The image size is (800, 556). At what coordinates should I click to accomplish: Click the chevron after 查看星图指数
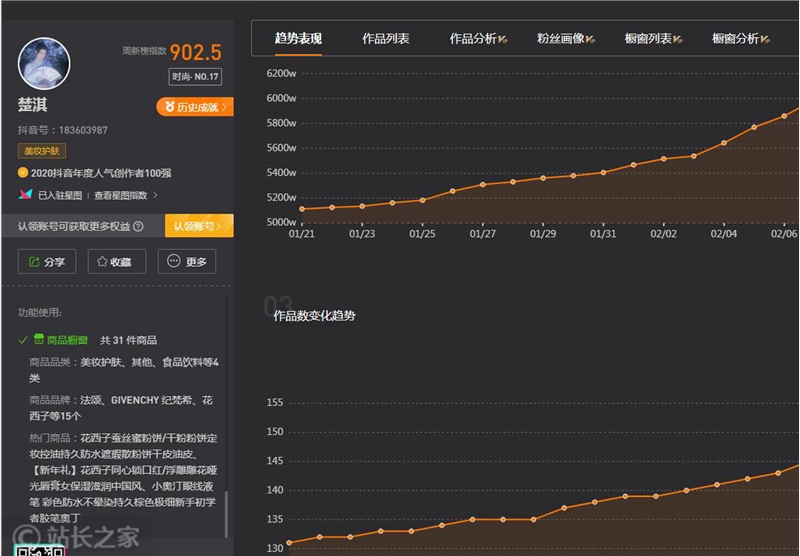tap(155, 195)
